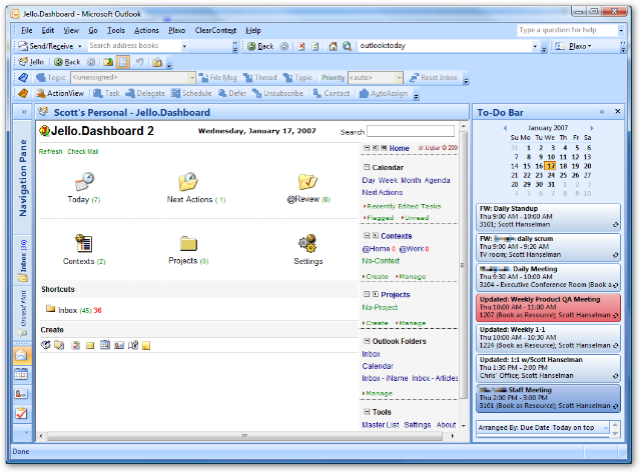The width and height of the screenshot is (640, 472).
Task: Click the Jello toolbar button
Action: pyautogui.click(x=32, y=62)
